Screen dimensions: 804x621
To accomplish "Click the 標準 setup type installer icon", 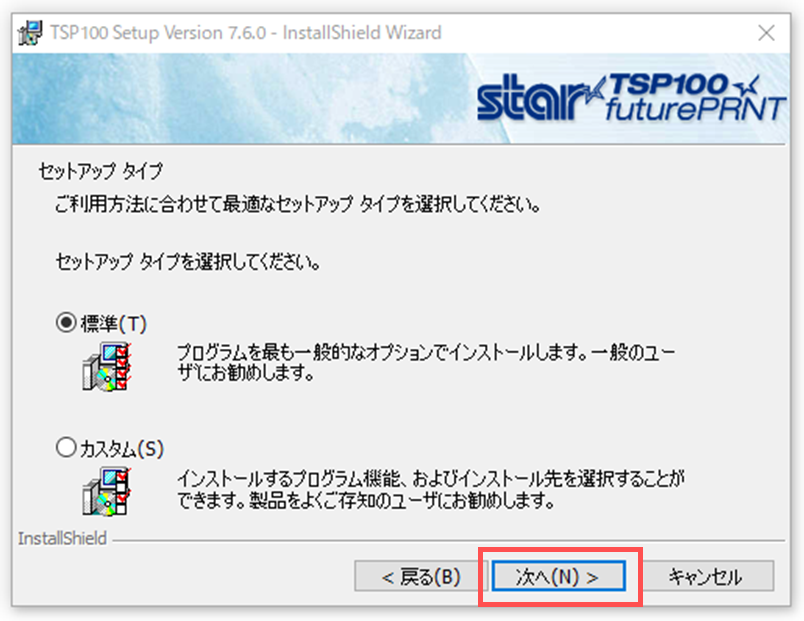I will tap(107, 367).
